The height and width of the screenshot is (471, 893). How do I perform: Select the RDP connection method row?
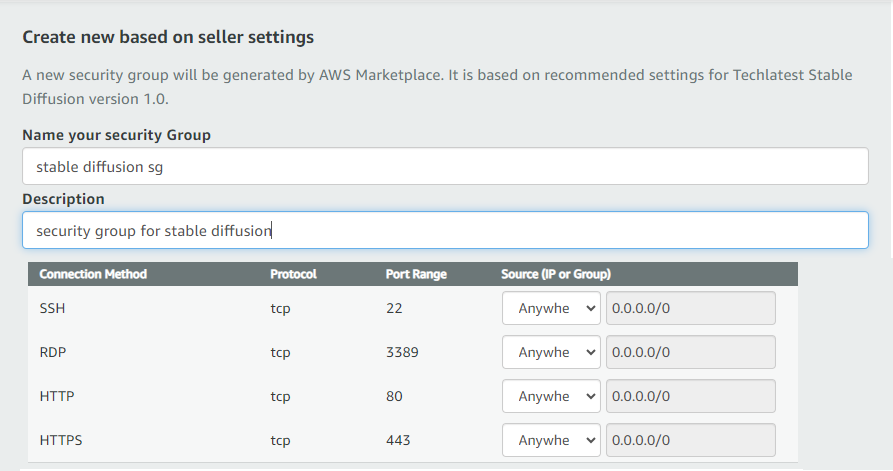point(413,352)
